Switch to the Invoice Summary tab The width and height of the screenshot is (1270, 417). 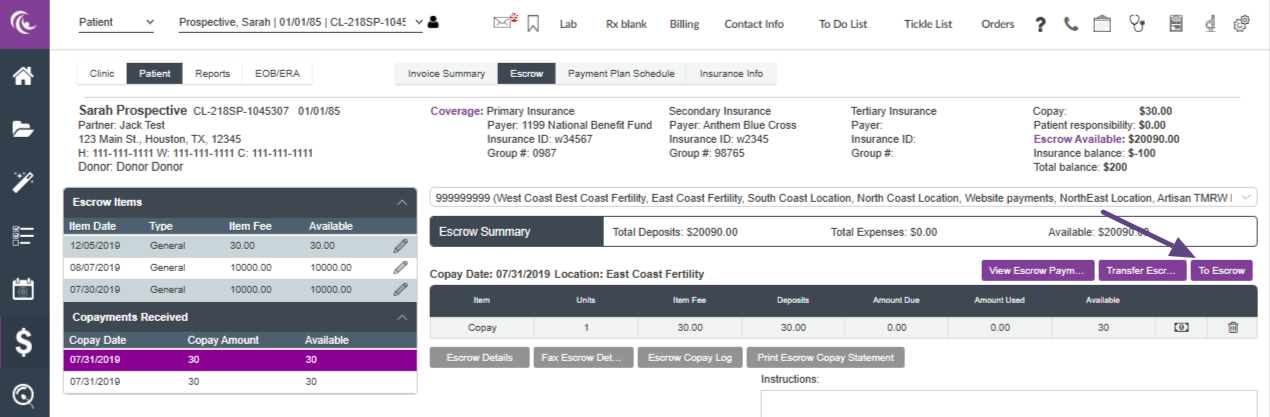click(446, 73)
